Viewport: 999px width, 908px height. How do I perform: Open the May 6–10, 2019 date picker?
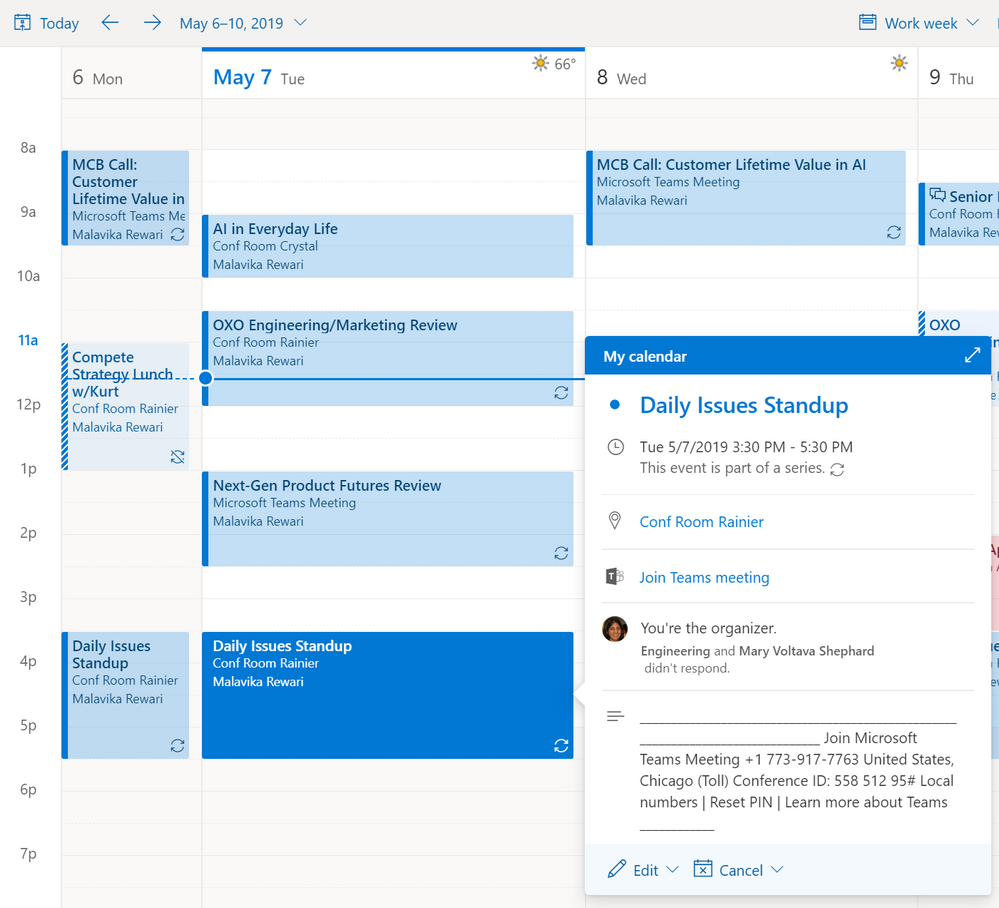tap(243, 24)
